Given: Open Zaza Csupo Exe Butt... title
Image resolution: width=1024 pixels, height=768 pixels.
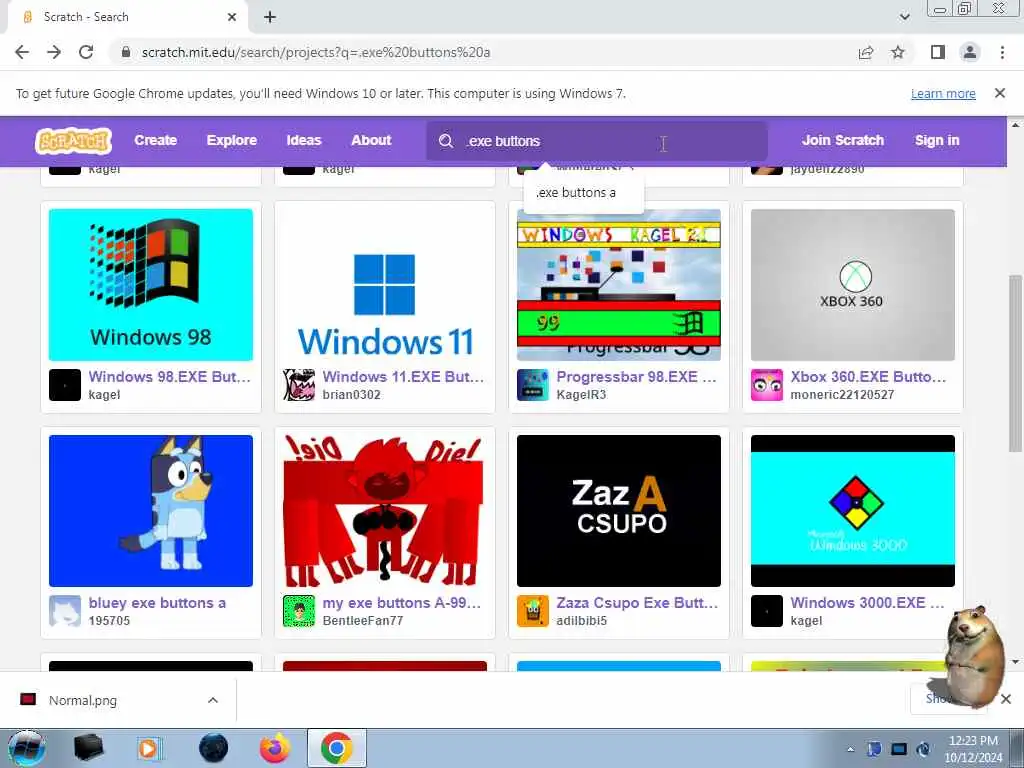Looking at the screenshot, I should pos(637,603).
